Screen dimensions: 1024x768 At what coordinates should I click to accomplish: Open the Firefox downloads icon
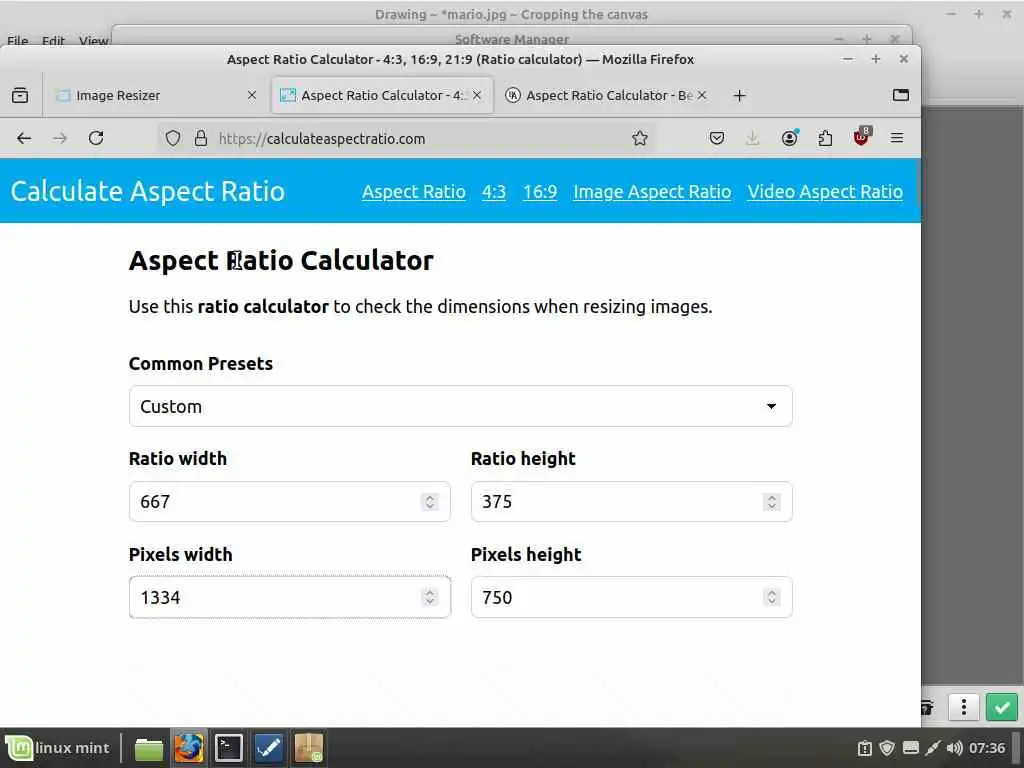coord(752,138)
